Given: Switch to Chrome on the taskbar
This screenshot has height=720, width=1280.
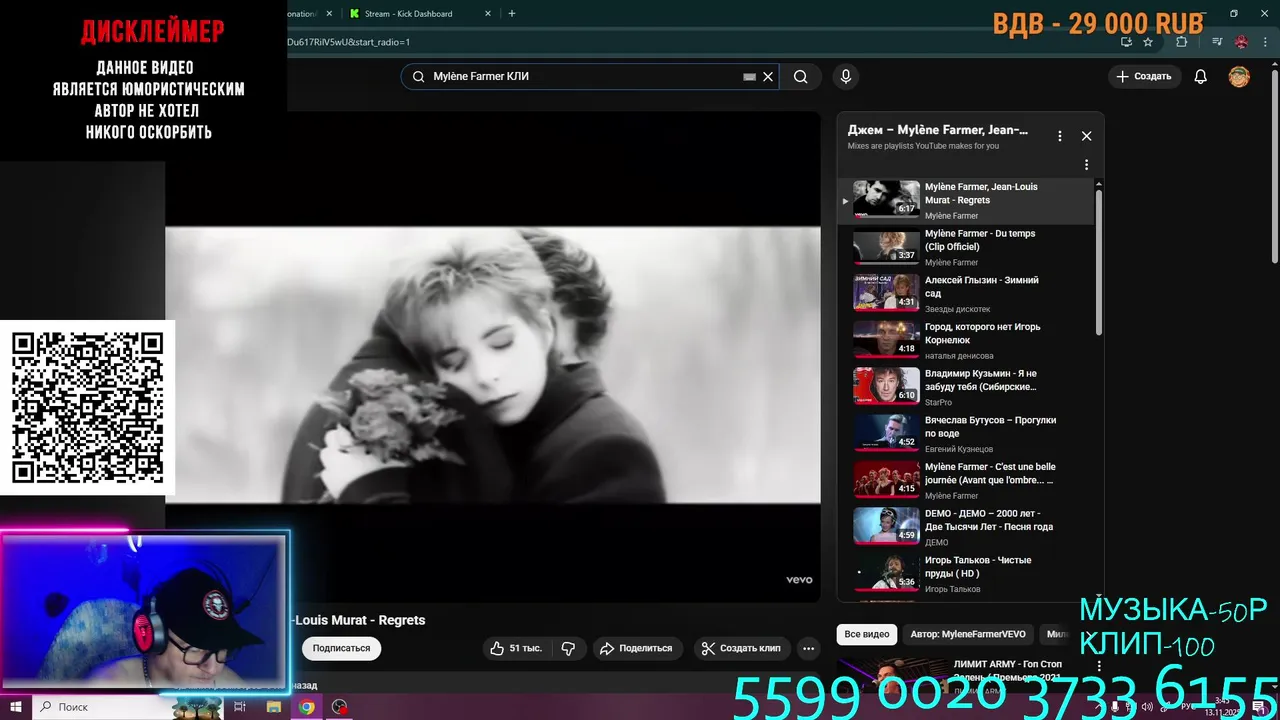Looking at the screenshot, I should click(307, 707).
